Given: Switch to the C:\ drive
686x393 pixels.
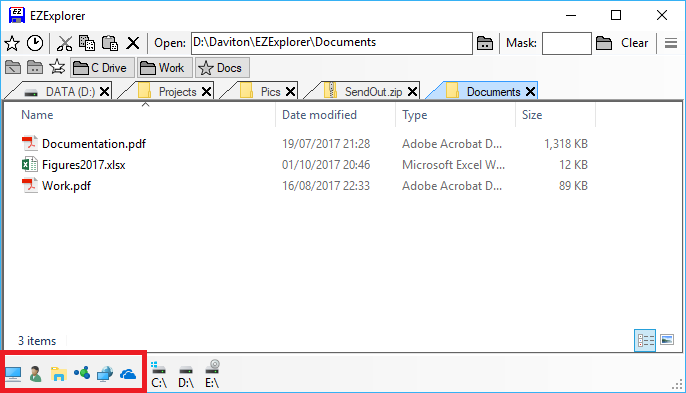Looking at the screenshot, I should tap(159, 375).
